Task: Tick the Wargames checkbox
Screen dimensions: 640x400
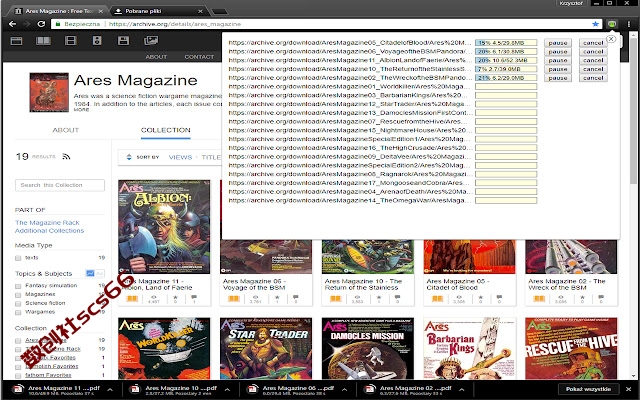Action: (x=18, y=313)
